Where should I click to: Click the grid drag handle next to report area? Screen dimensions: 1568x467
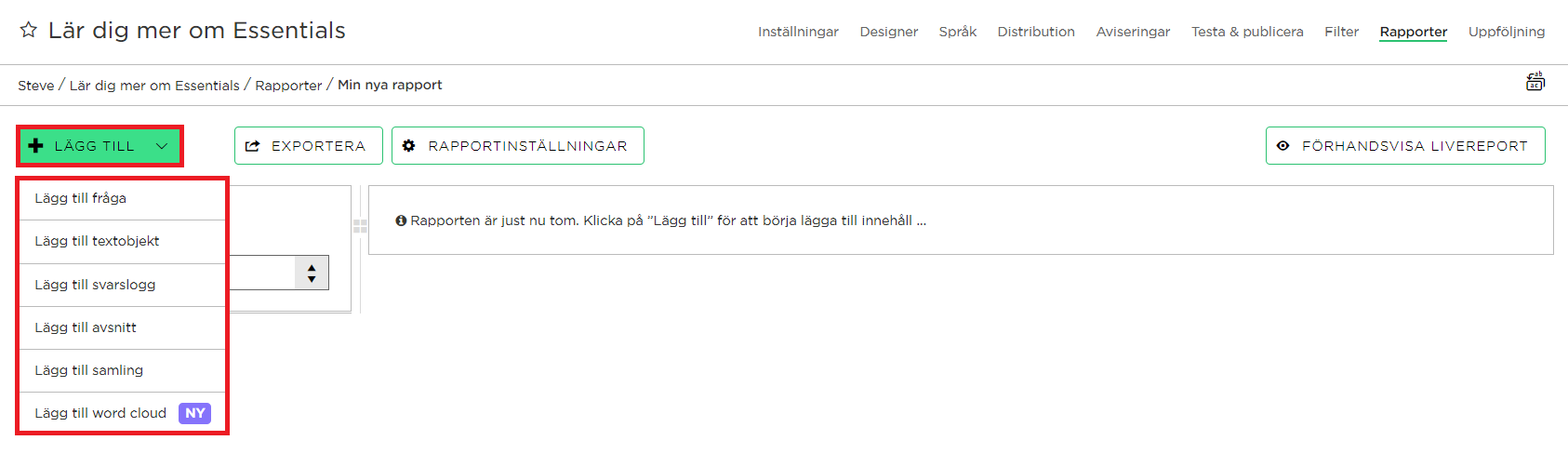(x=360, y=226)
